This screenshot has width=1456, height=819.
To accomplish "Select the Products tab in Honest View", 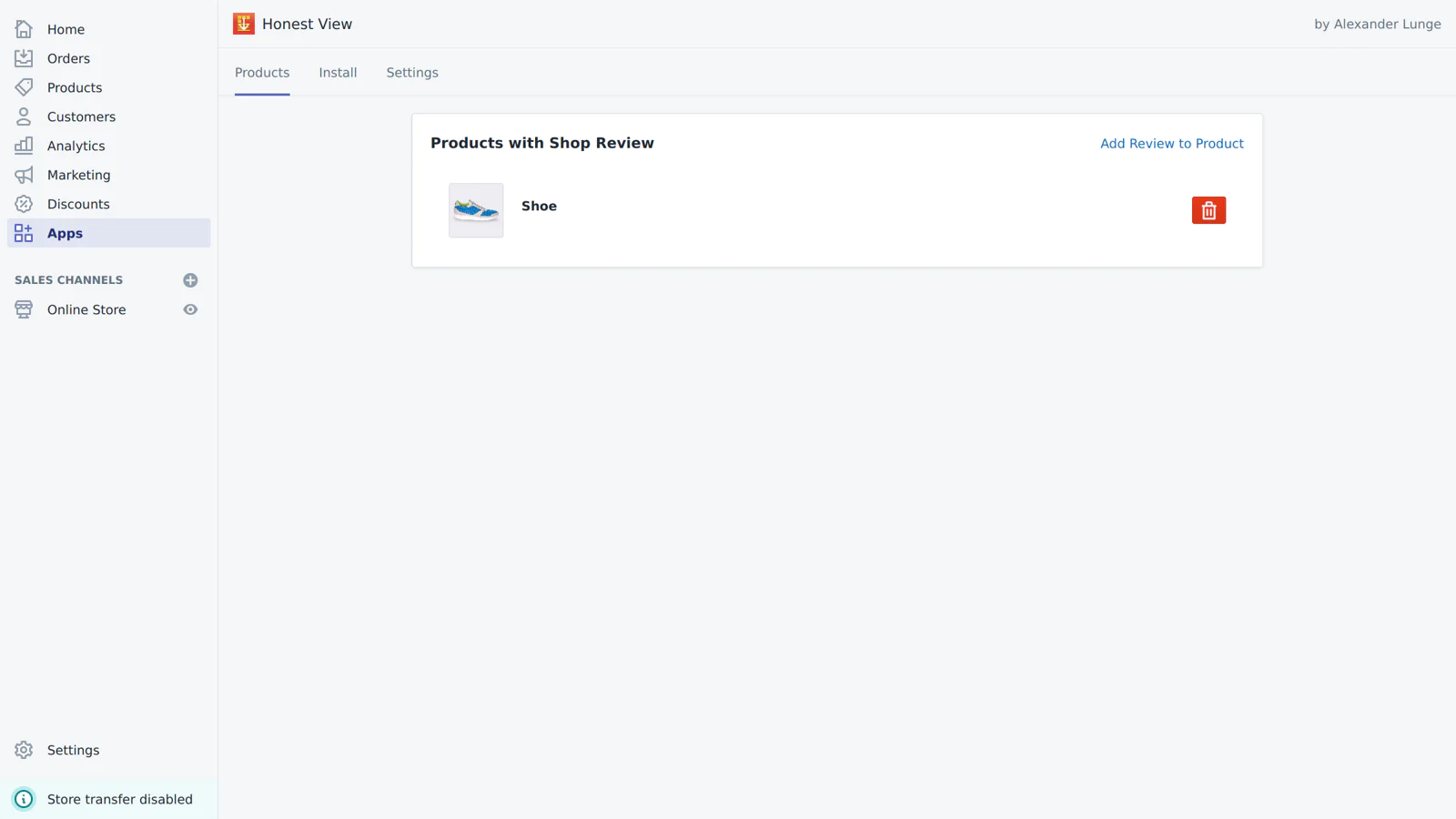I will pyautogui.click(x=262, y=73).
